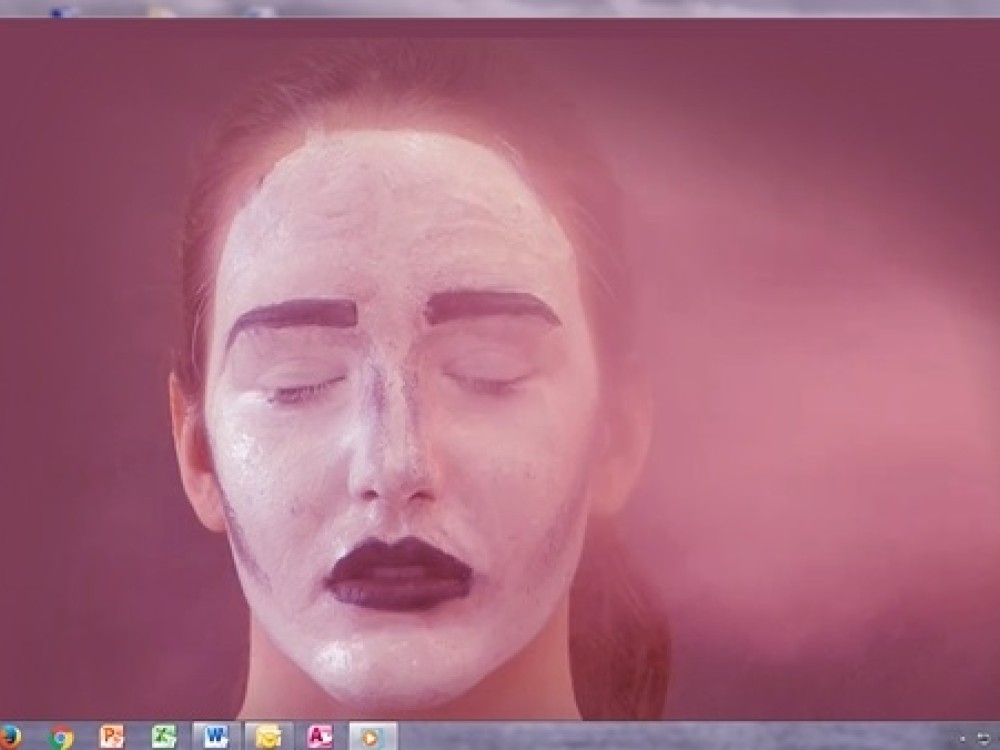Open Mozilla Firefox from the taskbar

[8, 736]
